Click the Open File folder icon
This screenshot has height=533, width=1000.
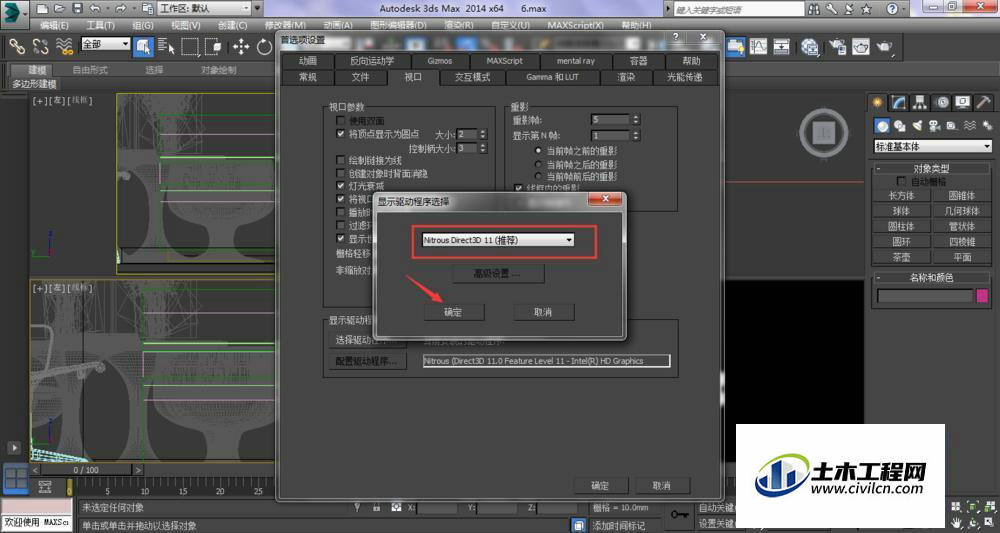click(60, 9)
